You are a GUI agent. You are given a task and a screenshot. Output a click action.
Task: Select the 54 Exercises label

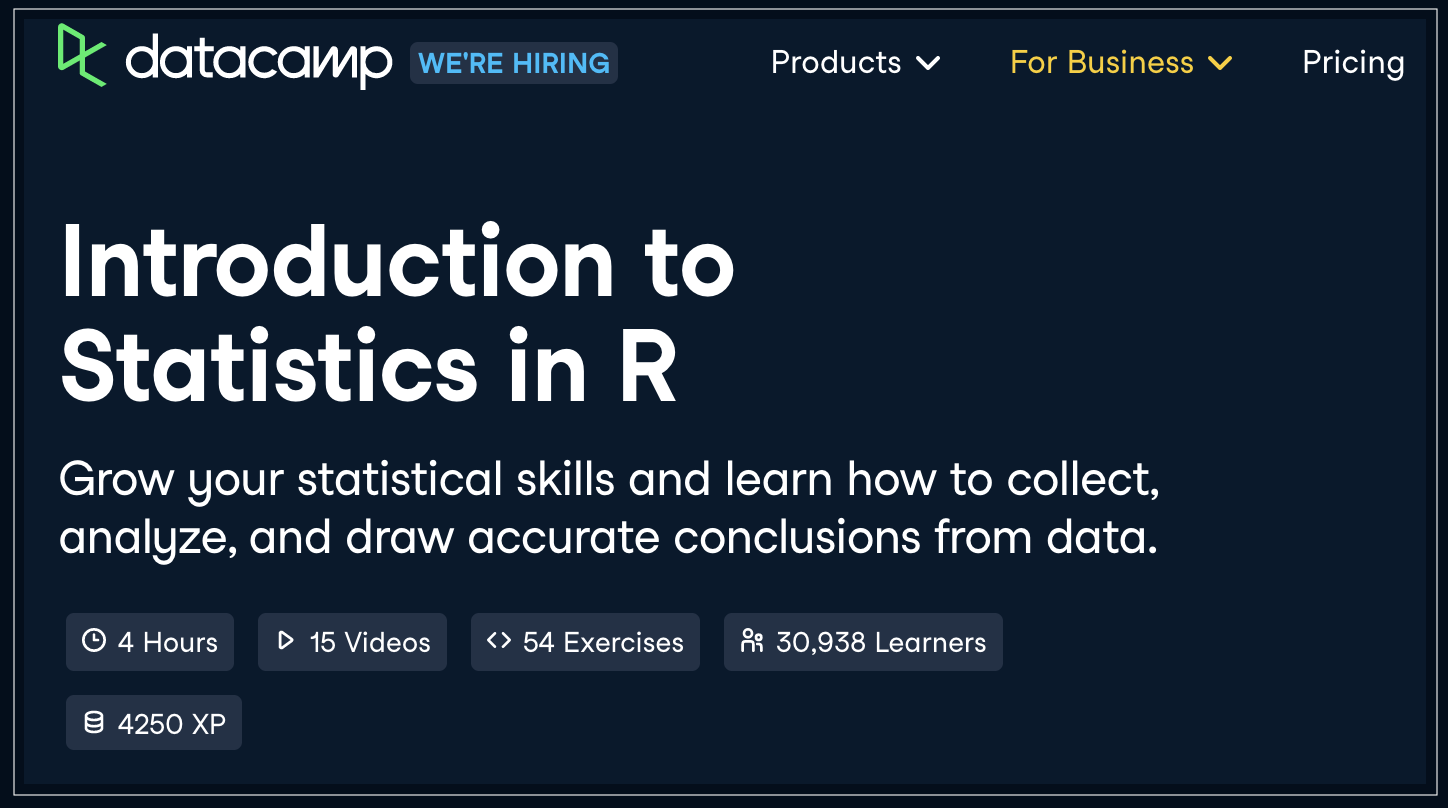click(x=603, y=642)
